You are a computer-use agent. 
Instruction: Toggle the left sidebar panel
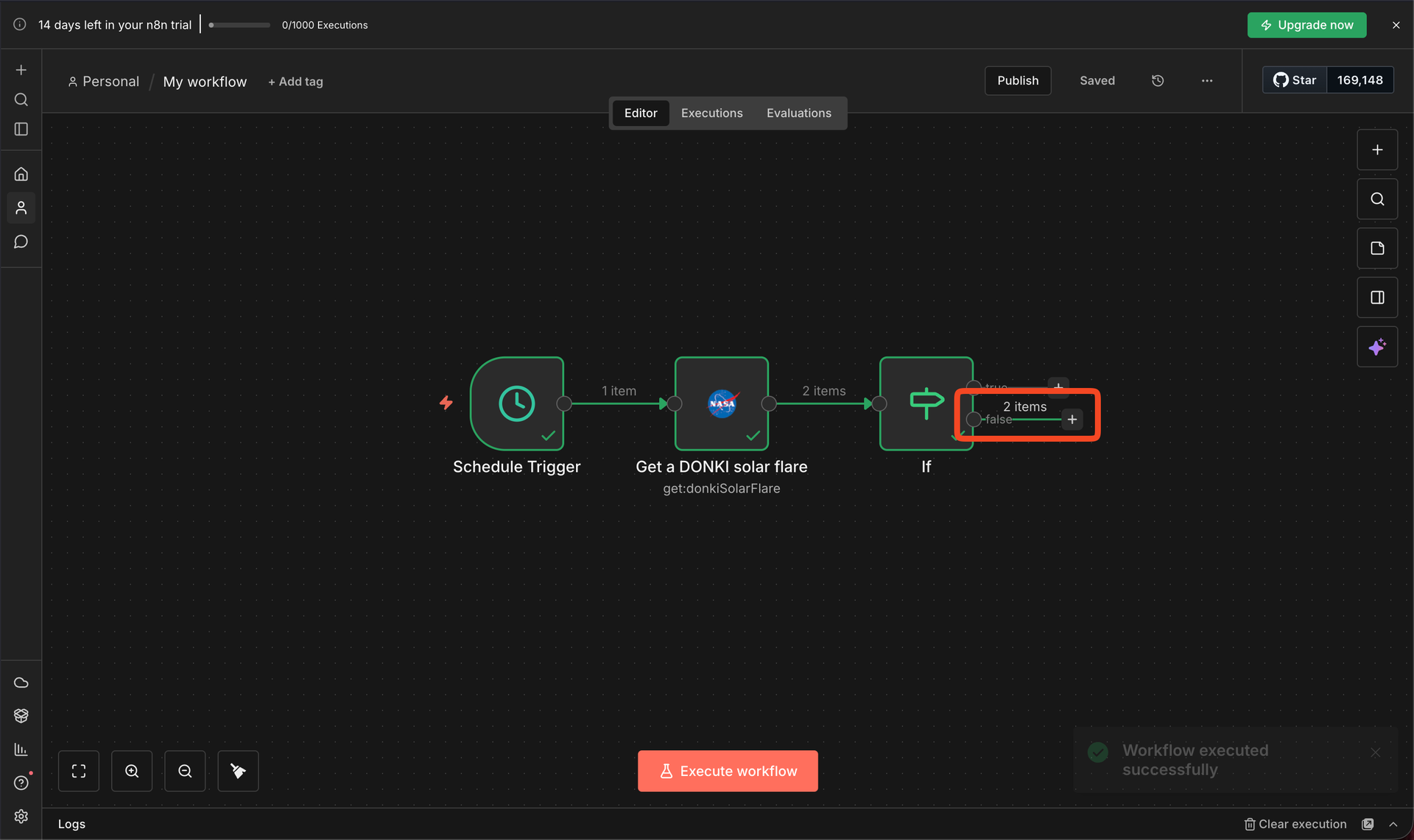click(x=21, y=130)
